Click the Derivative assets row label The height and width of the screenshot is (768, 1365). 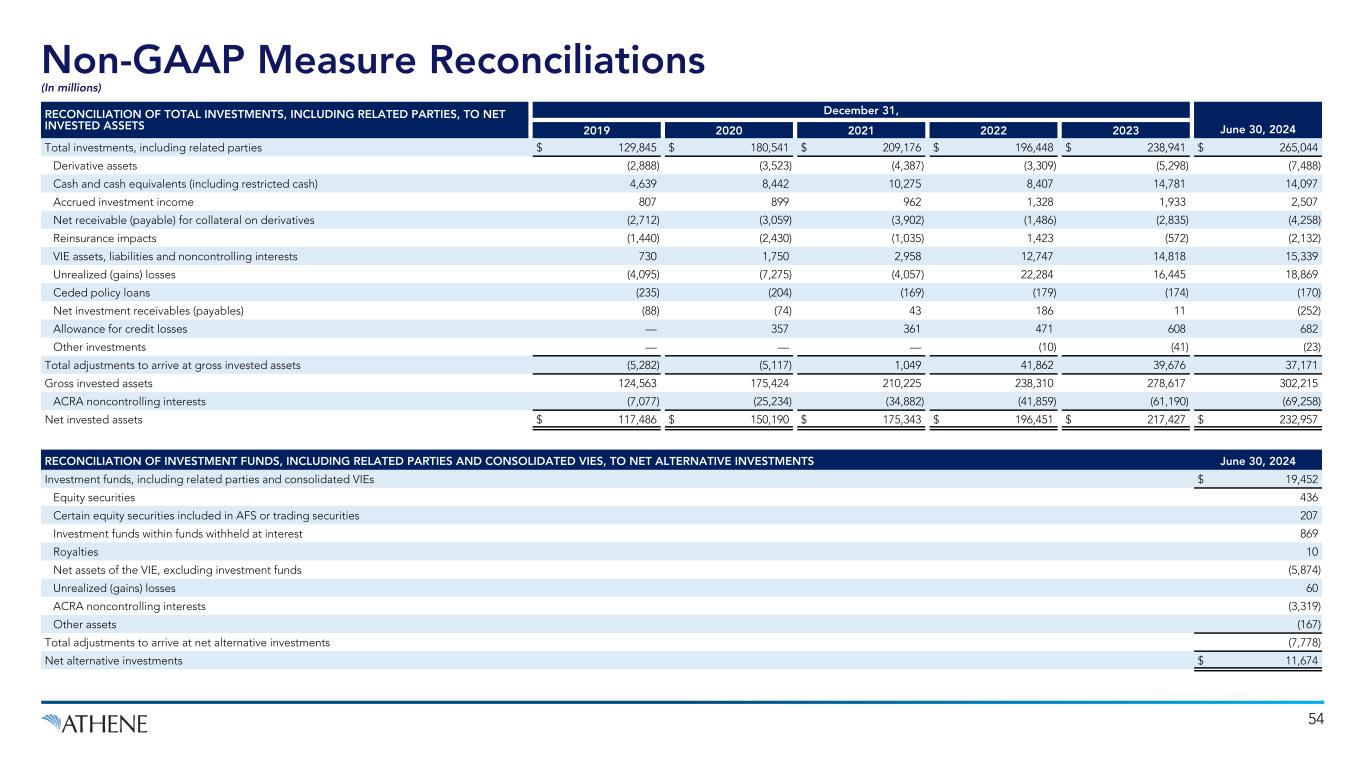click(x=101, y=165)
